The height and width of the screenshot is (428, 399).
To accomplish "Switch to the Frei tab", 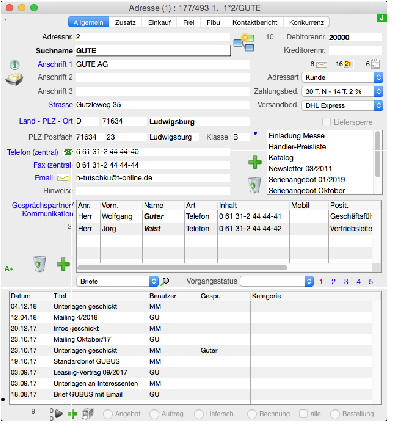I will tap(189, 22).
